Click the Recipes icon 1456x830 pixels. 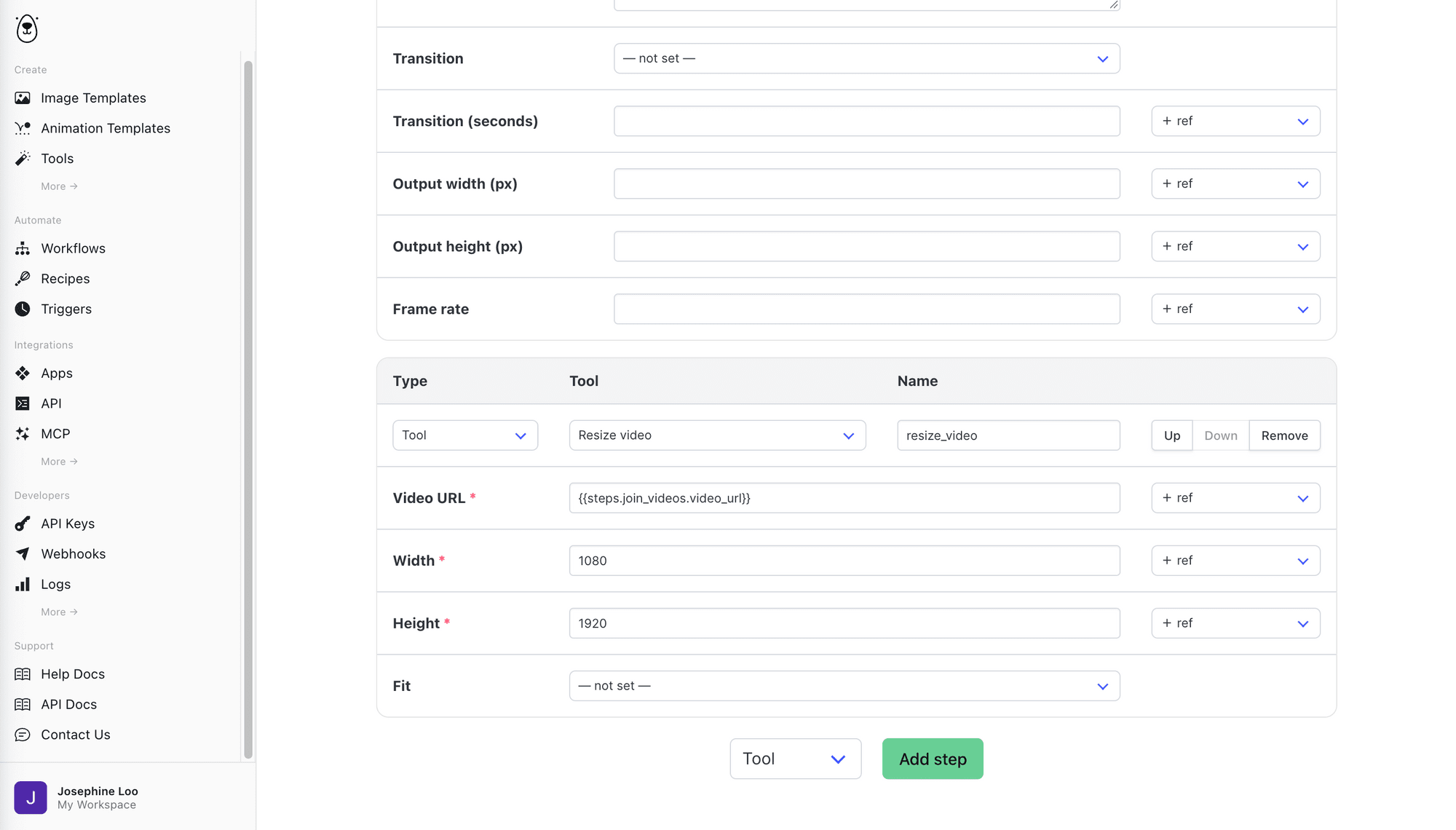pyautogui.click(x=23, y=278)
